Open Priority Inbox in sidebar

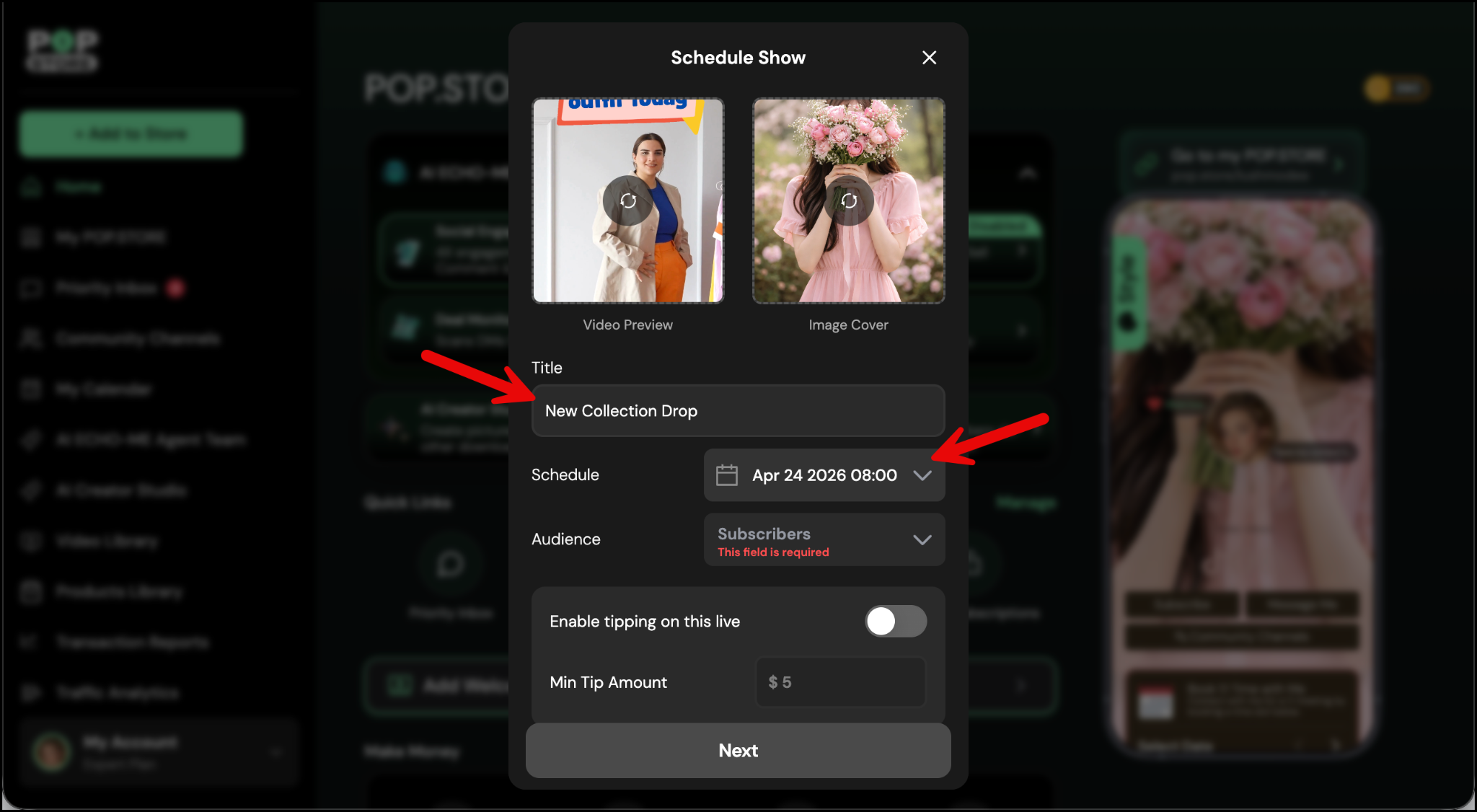click(x=106, y=288)
